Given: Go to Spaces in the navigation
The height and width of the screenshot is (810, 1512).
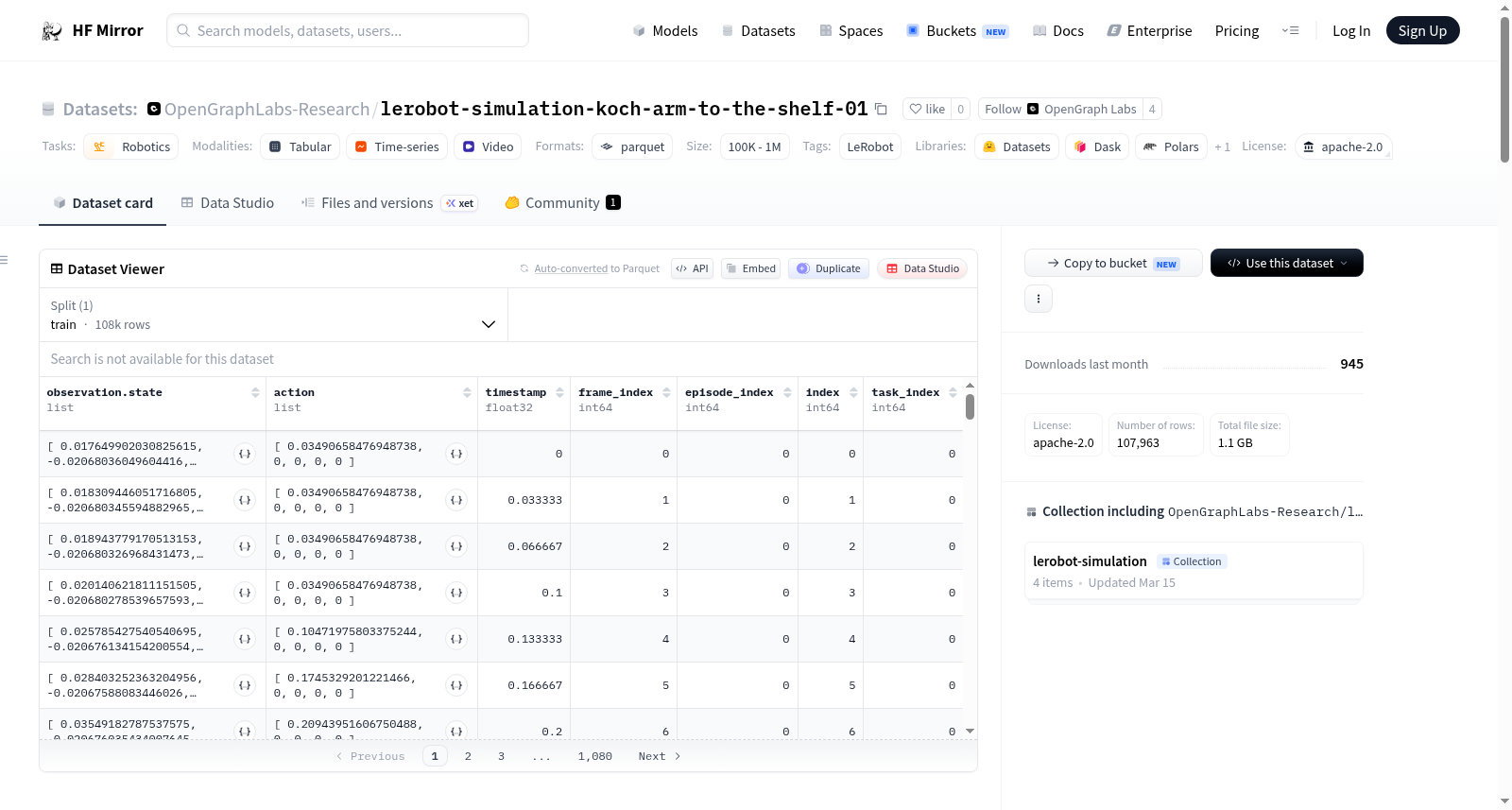Looking at the screenshot, I should [x=851, y=31].
